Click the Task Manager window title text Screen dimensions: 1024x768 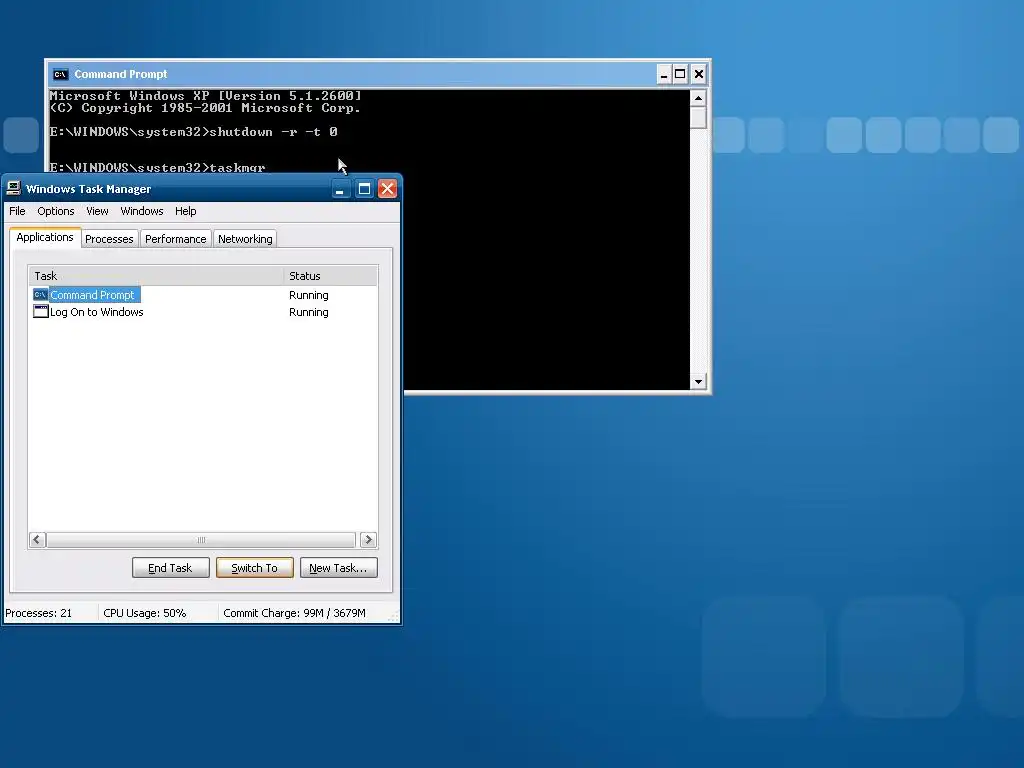click(89, 189)
